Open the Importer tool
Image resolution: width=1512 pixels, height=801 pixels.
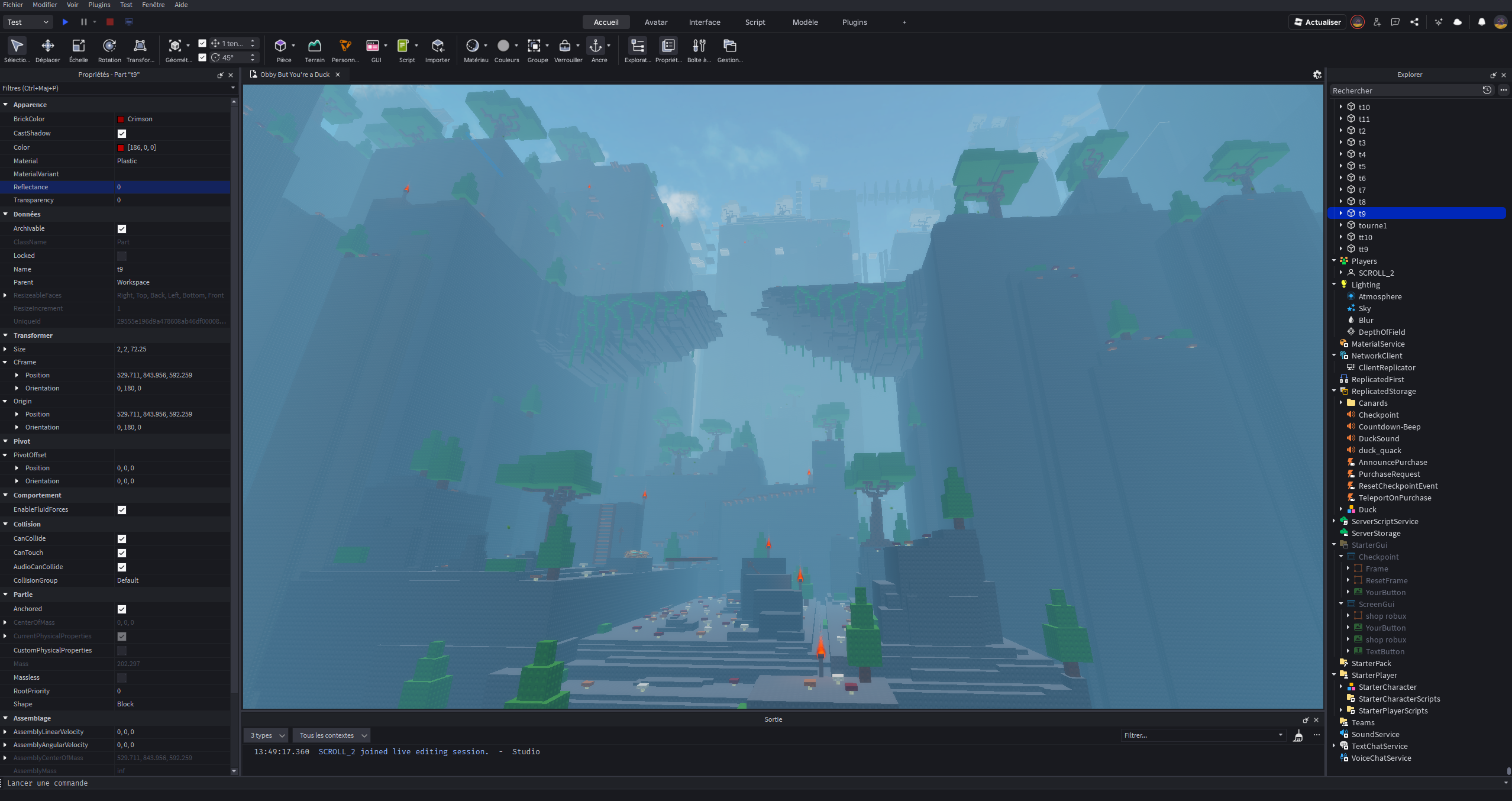point(438,50)
